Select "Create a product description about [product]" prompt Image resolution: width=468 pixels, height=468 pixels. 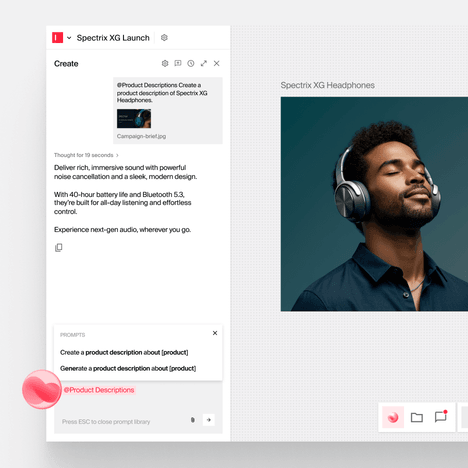pos(124,352)
